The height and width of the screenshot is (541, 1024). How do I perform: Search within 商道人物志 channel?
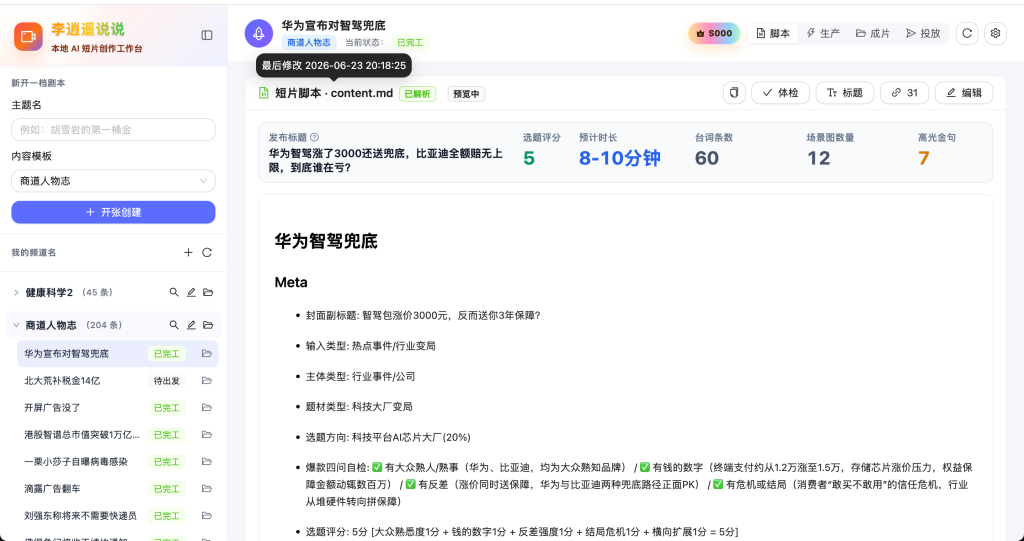[174, 325]
